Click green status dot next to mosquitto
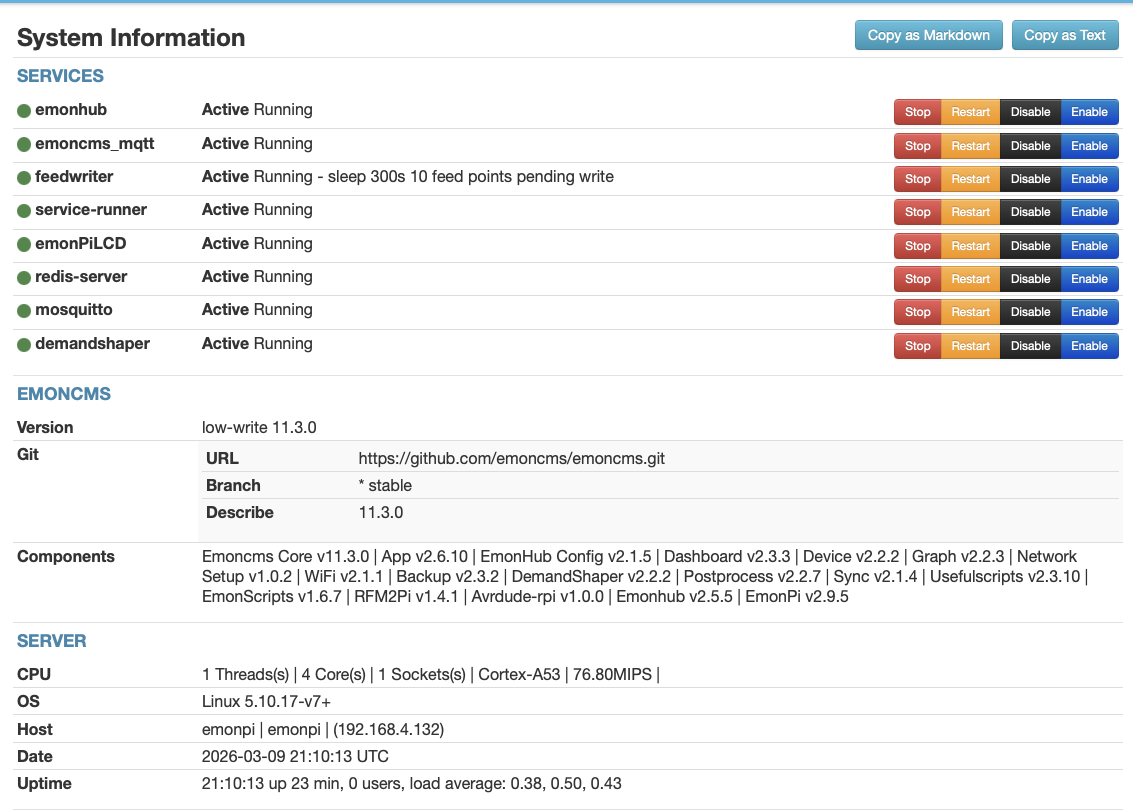1133x811 pixels. tap(24, 311)
